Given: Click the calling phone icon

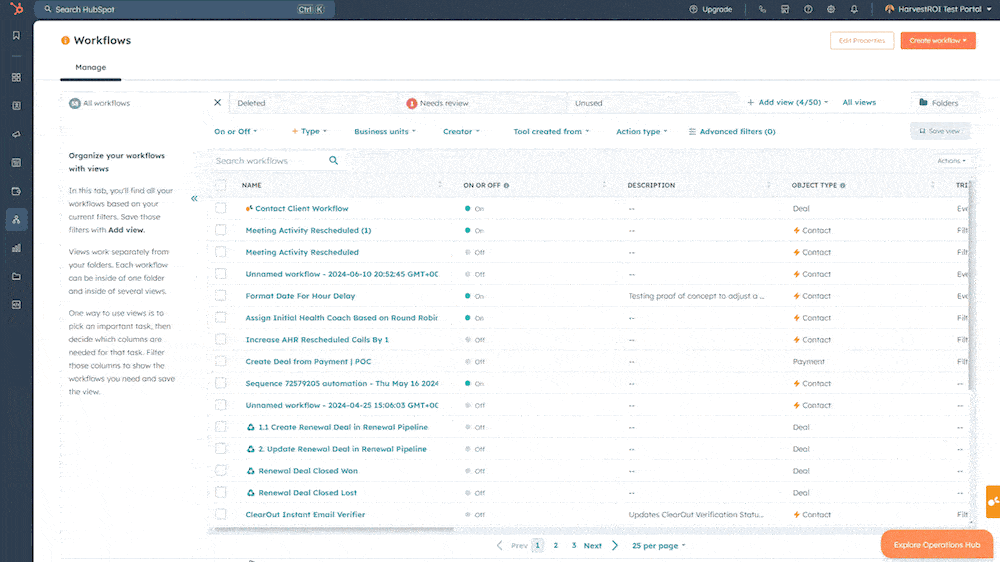Looking at the screenshot, I should point(762,10).
